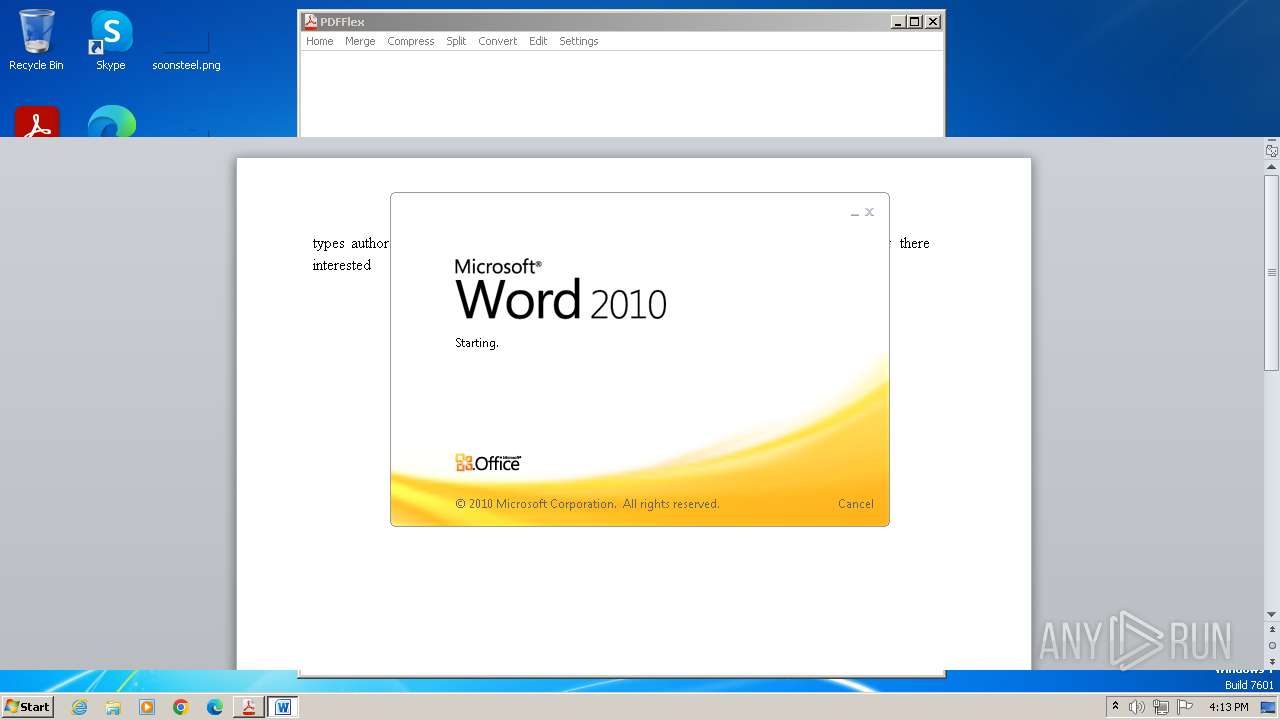Maximize the PDFFlex window
Image resolution: width=1280 pixels, height=720 pixels.
[x=915, y=21]
